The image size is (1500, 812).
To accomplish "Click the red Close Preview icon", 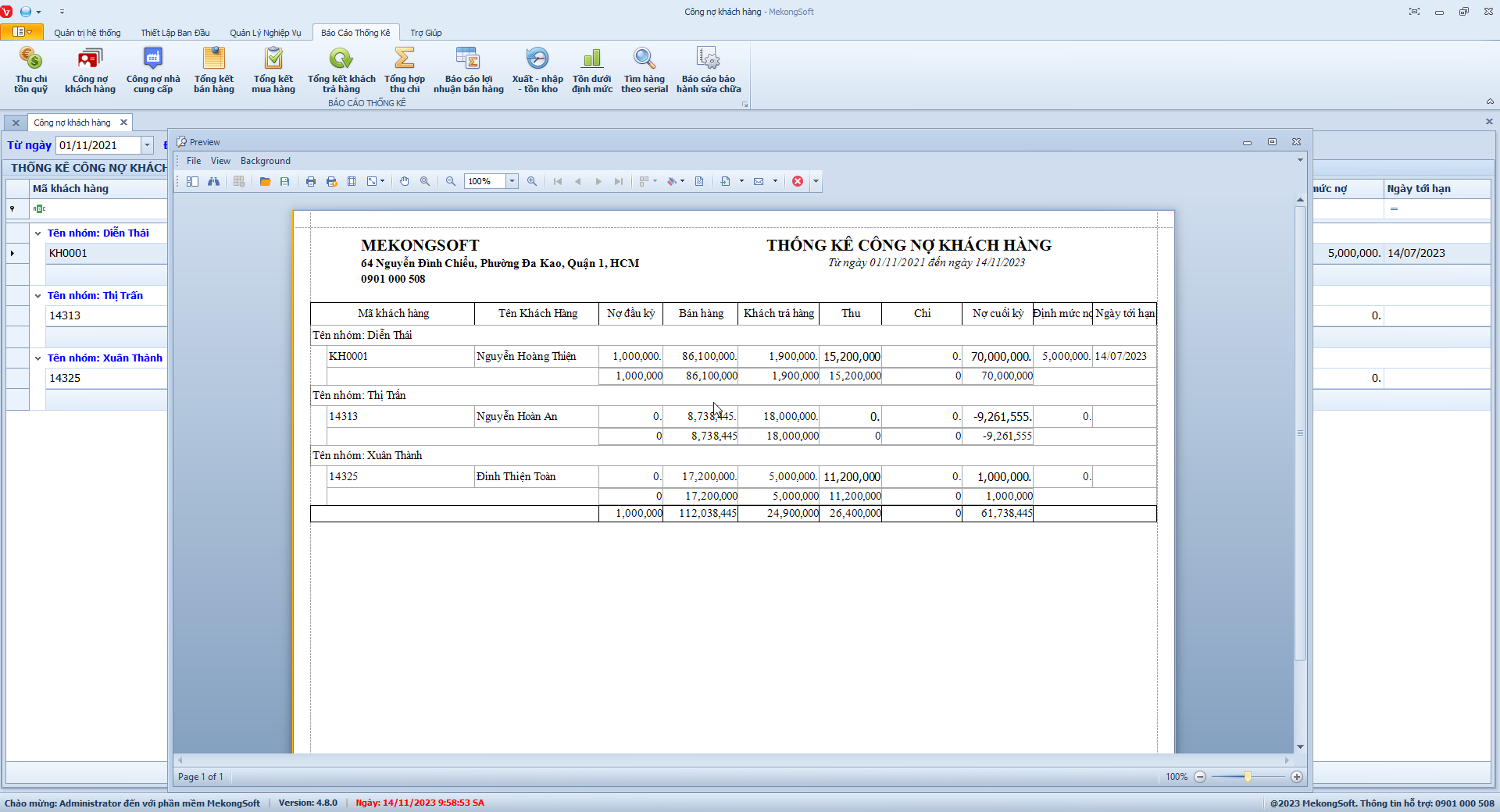I will click(x=798, y=181).
